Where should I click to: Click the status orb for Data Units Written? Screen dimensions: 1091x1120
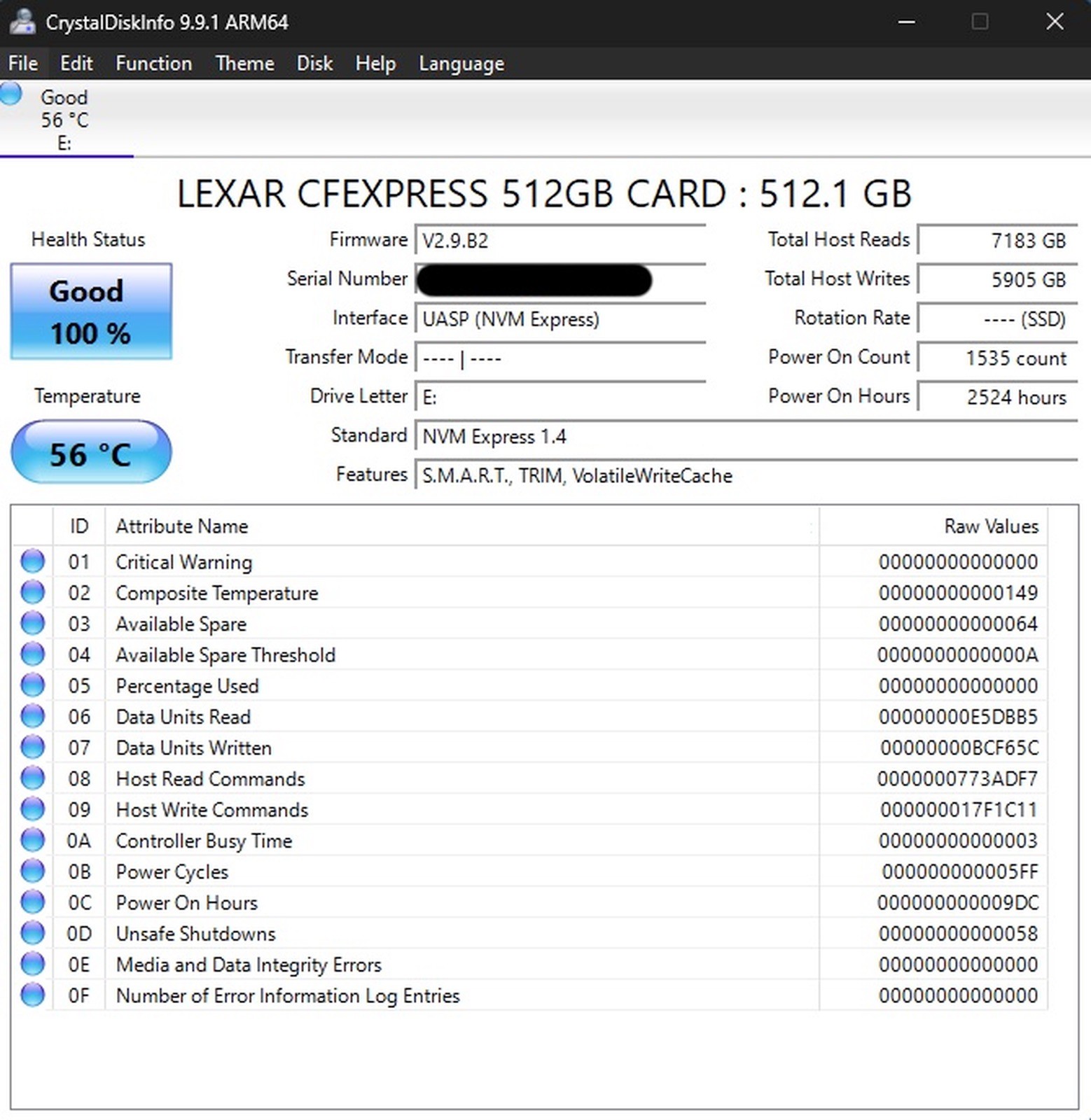32,747
